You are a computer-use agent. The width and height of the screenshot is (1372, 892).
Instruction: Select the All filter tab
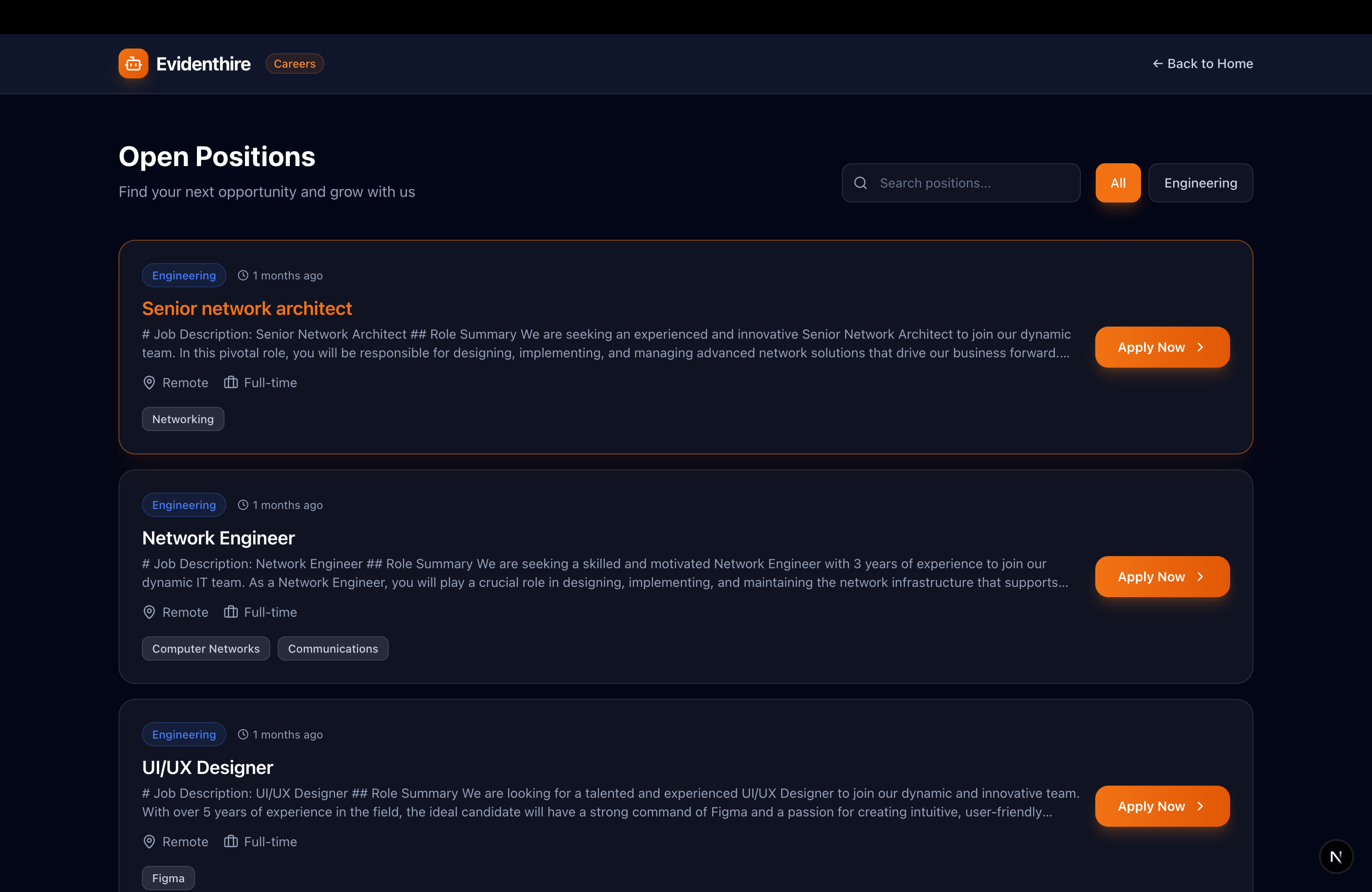click(1117, 183)
